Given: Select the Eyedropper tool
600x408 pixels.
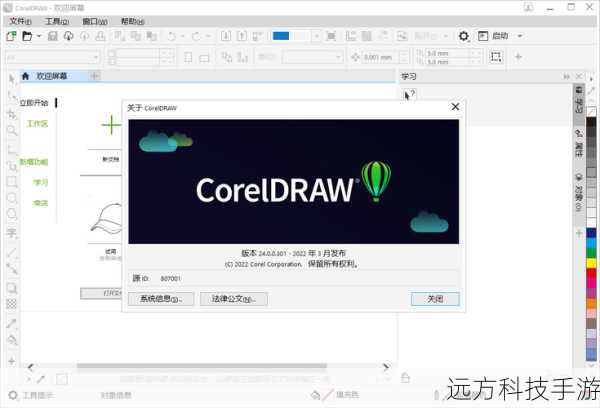Looking at the screenshot, I should point(12,324).
